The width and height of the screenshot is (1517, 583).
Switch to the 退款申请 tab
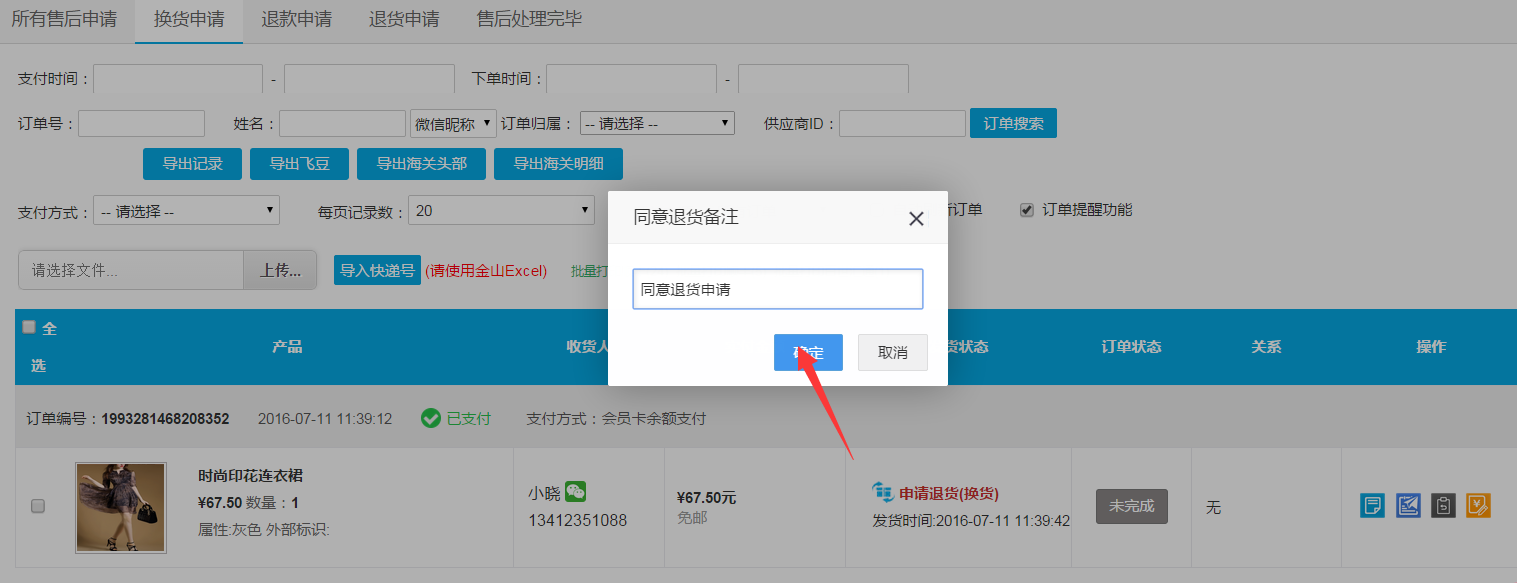296,20
